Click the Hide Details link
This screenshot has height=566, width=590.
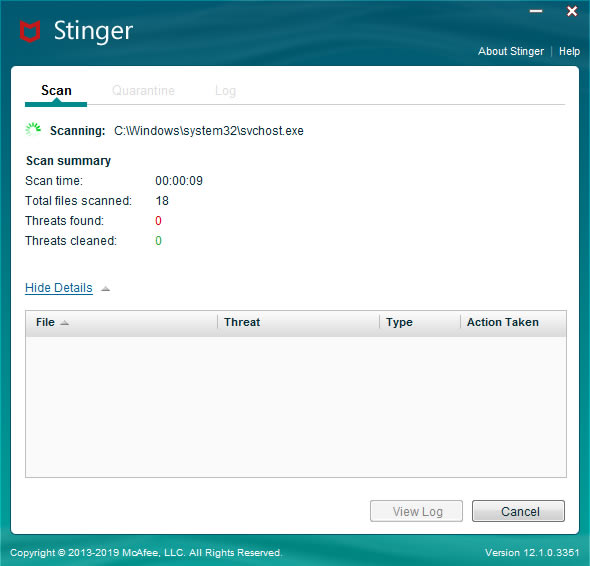(x=59, y=288)
